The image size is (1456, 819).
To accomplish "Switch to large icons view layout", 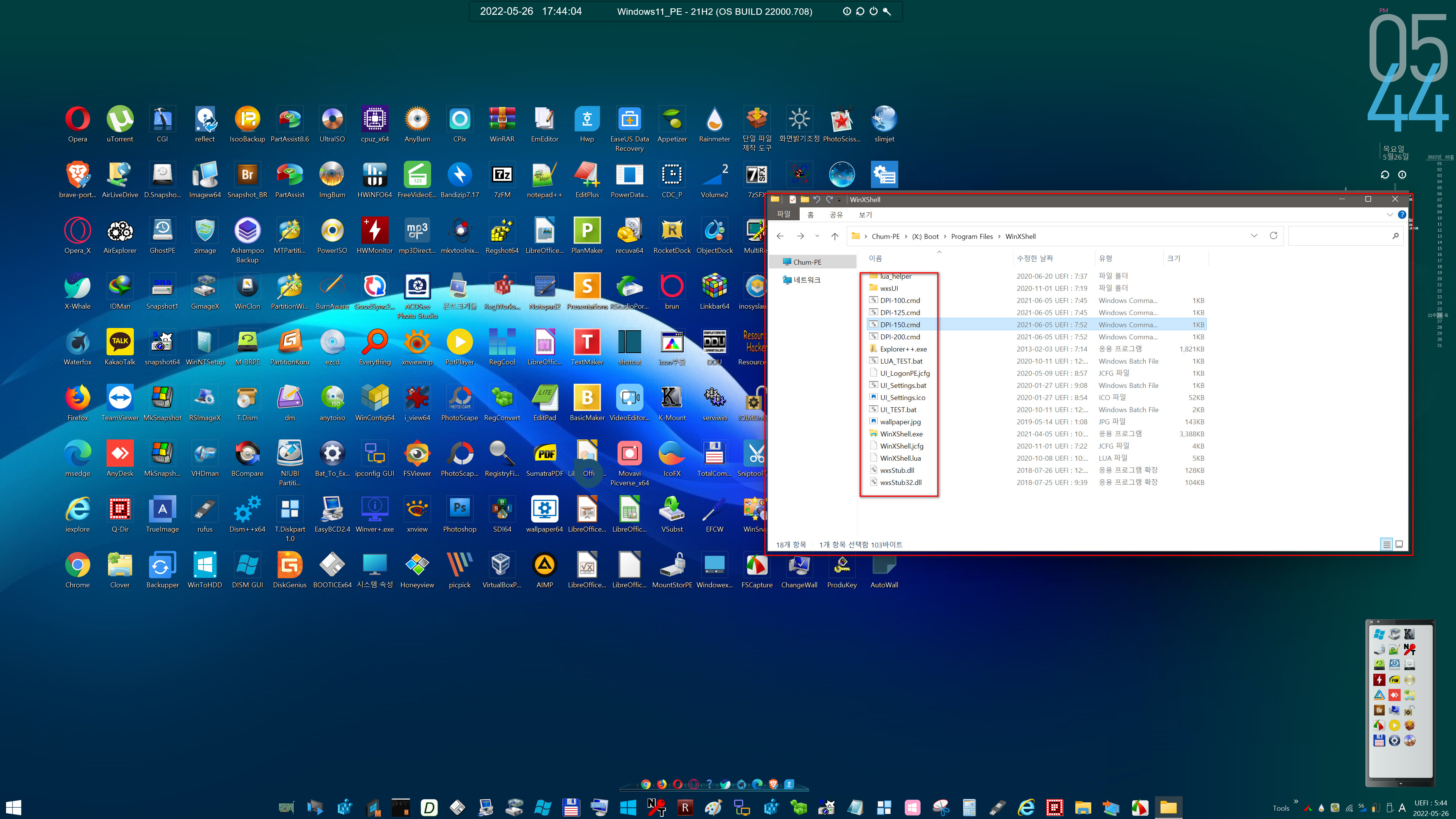I will (1399, 544).
